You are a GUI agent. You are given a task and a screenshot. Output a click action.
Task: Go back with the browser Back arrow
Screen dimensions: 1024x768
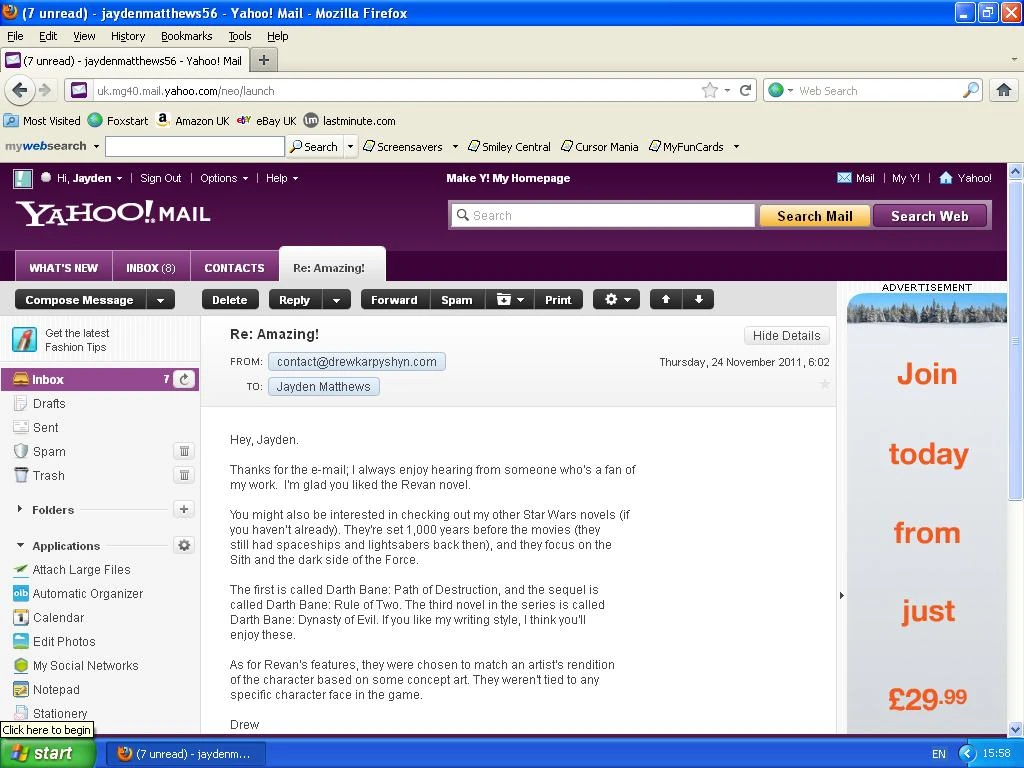[x=20, y=90]
